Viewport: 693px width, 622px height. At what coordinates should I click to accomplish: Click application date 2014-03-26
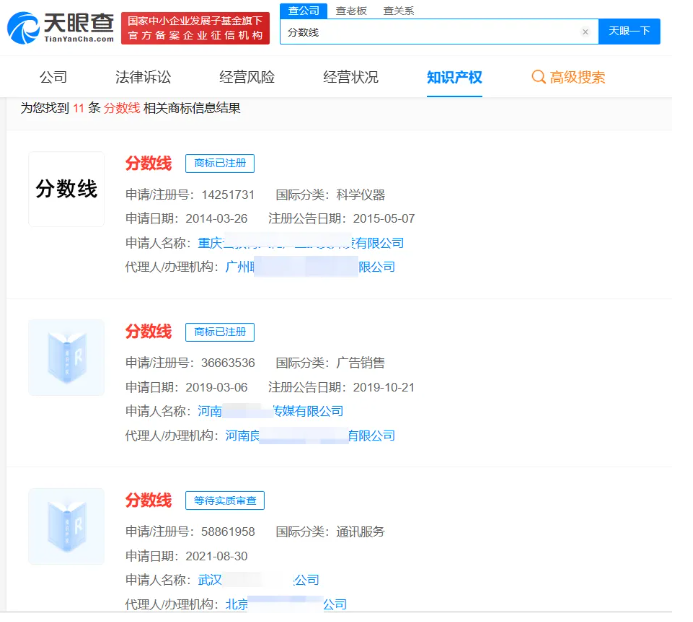pyautogui.click(x=217, y=218)
